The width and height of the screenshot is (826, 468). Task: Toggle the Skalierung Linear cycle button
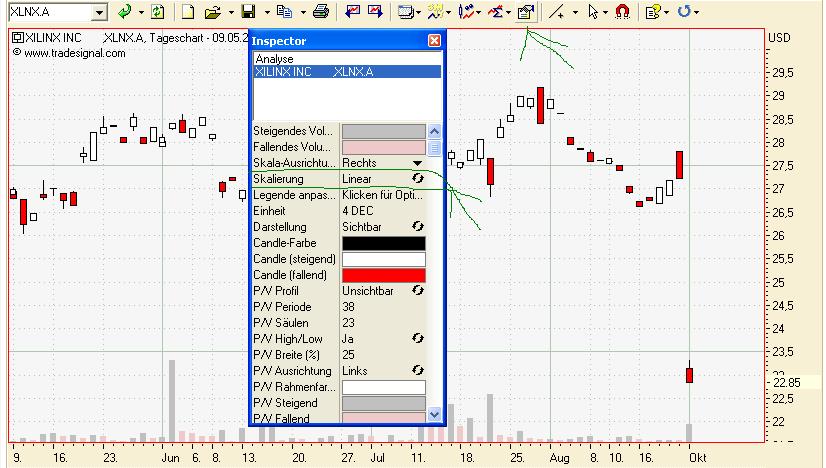pyautogui.click(x=418, y=179)
